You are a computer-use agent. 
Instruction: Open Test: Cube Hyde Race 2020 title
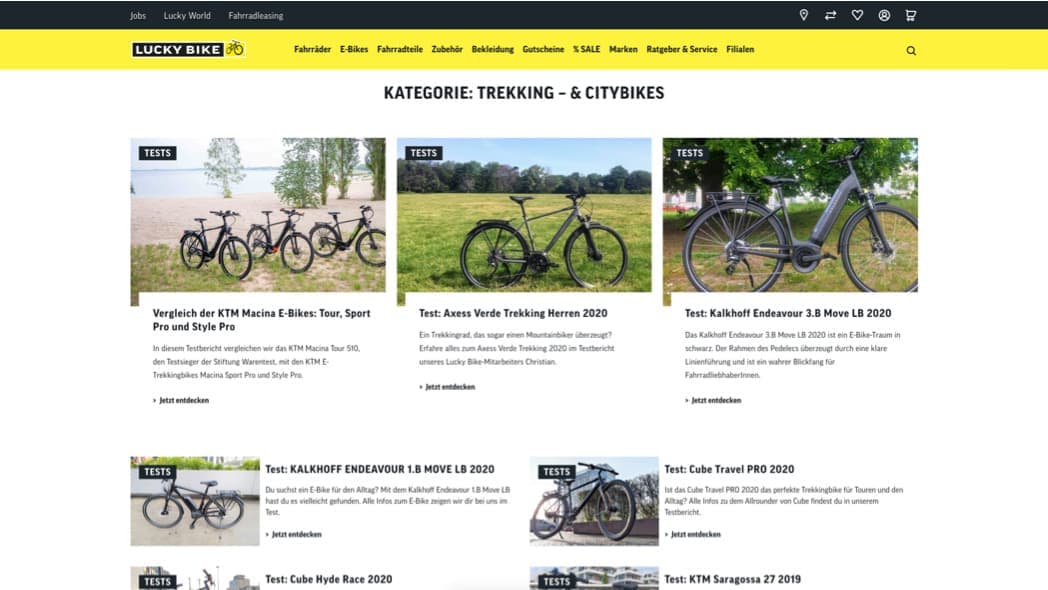(328, 579)
